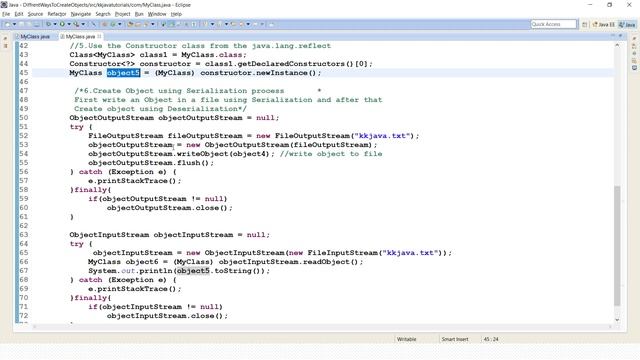This screenshot has height=360, width=640.
Task: Open the Window menu
Action: tap(157, 14)
